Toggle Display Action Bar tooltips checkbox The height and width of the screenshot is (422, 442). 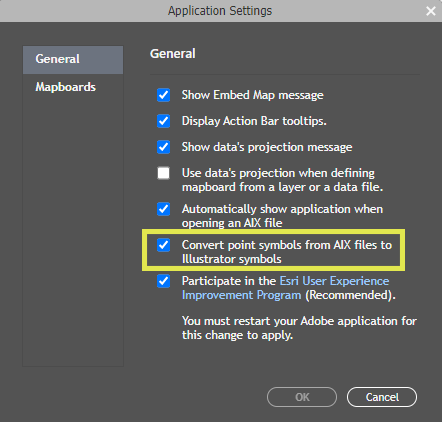click(163, 121)
